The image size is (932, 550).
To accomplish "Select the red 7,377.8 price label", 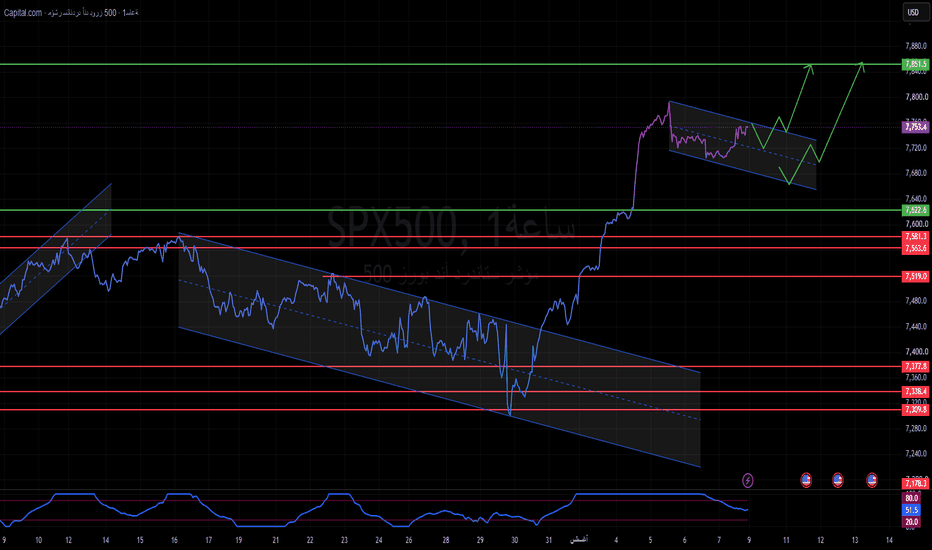I will point(915,366).
